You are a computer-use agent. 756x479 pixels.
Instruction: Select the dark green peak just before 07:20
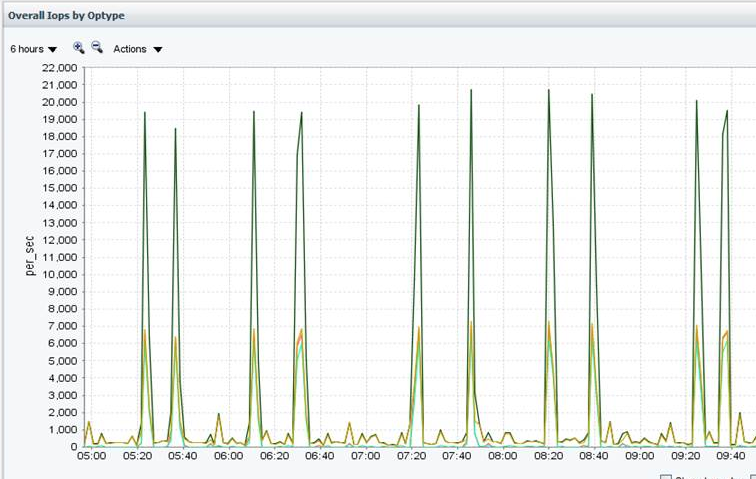point(419,105)
